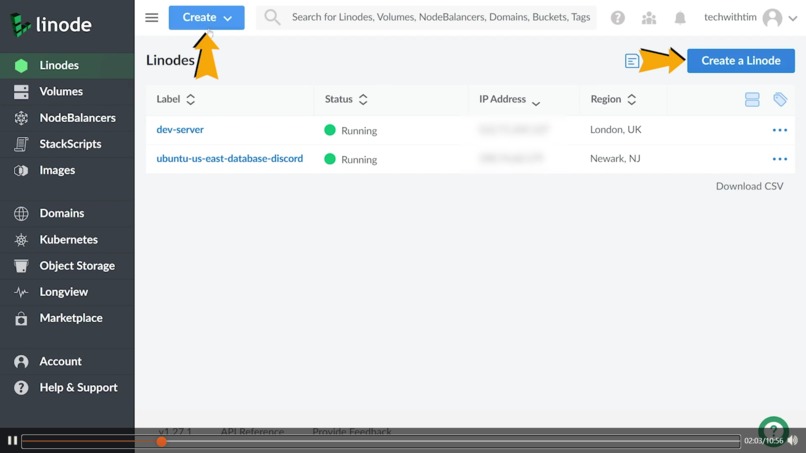Toggle summary list view icon
The width and height of the screenshot is (806, 453).
point(752,99)
